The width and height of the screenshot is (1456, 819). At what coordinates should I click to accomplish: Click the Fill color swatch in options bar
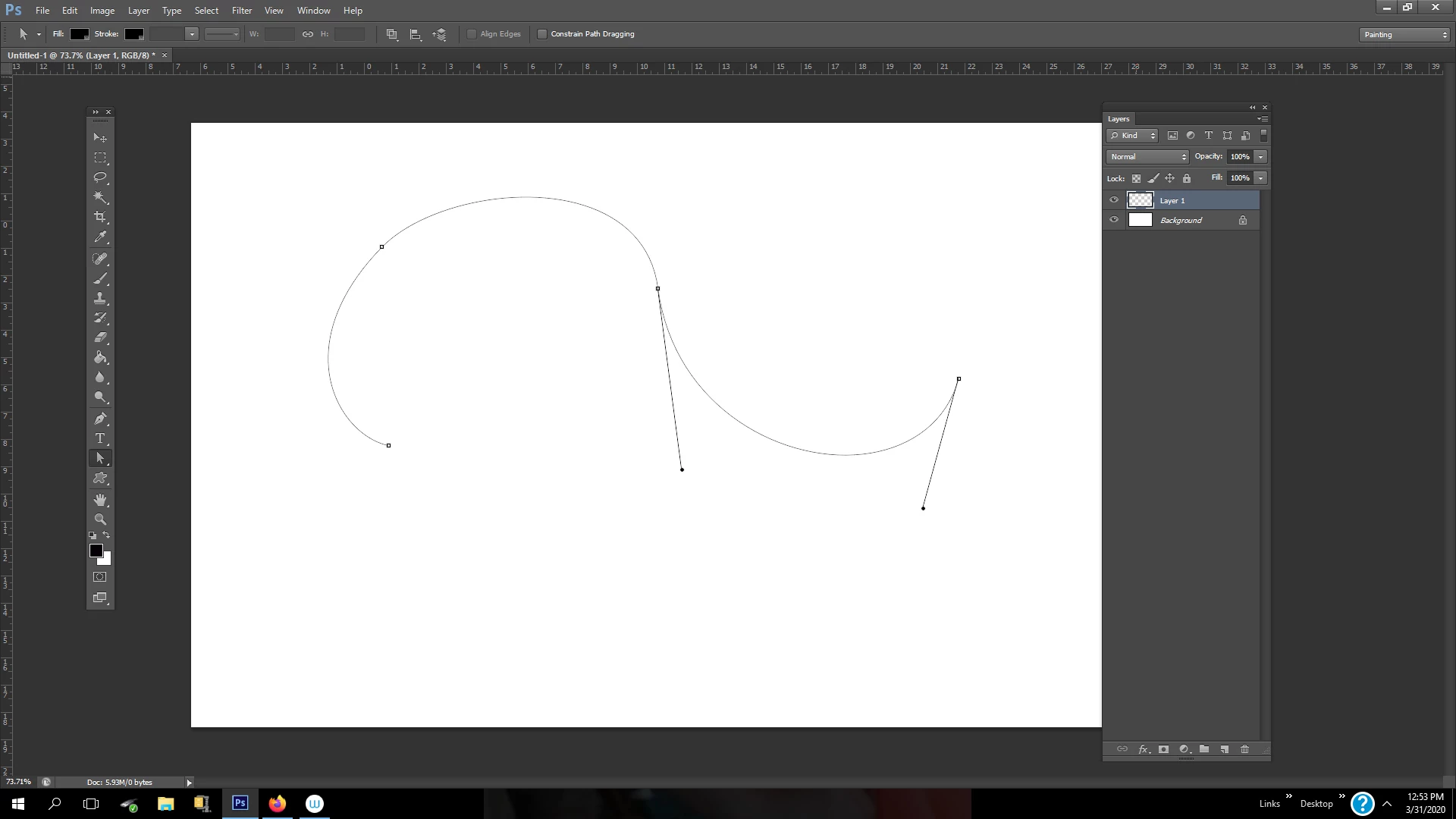(x=80, y=34)
